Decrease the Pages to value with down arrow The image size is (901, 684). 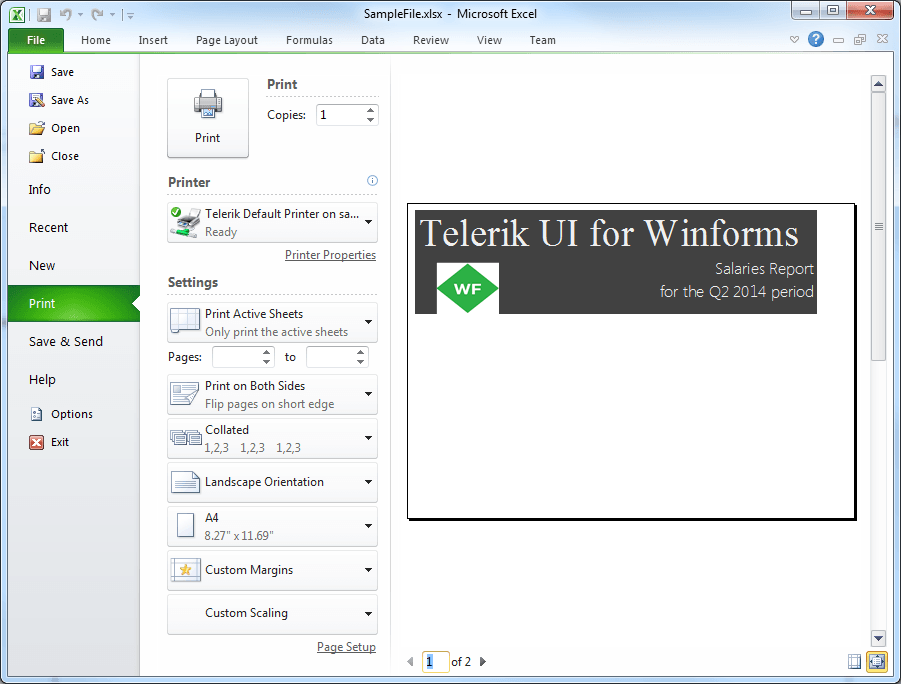pos(360,362)
